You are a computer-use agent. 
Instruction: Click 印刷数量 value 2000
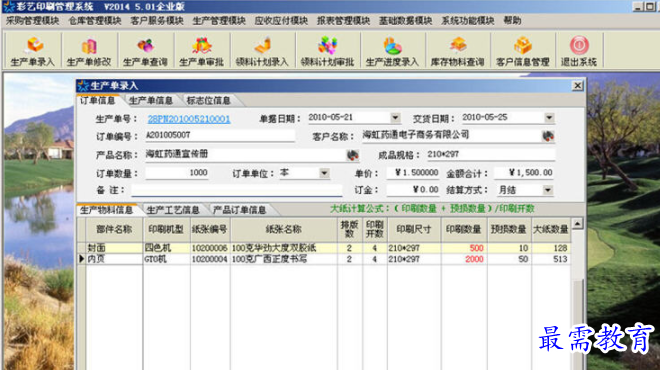464,259
